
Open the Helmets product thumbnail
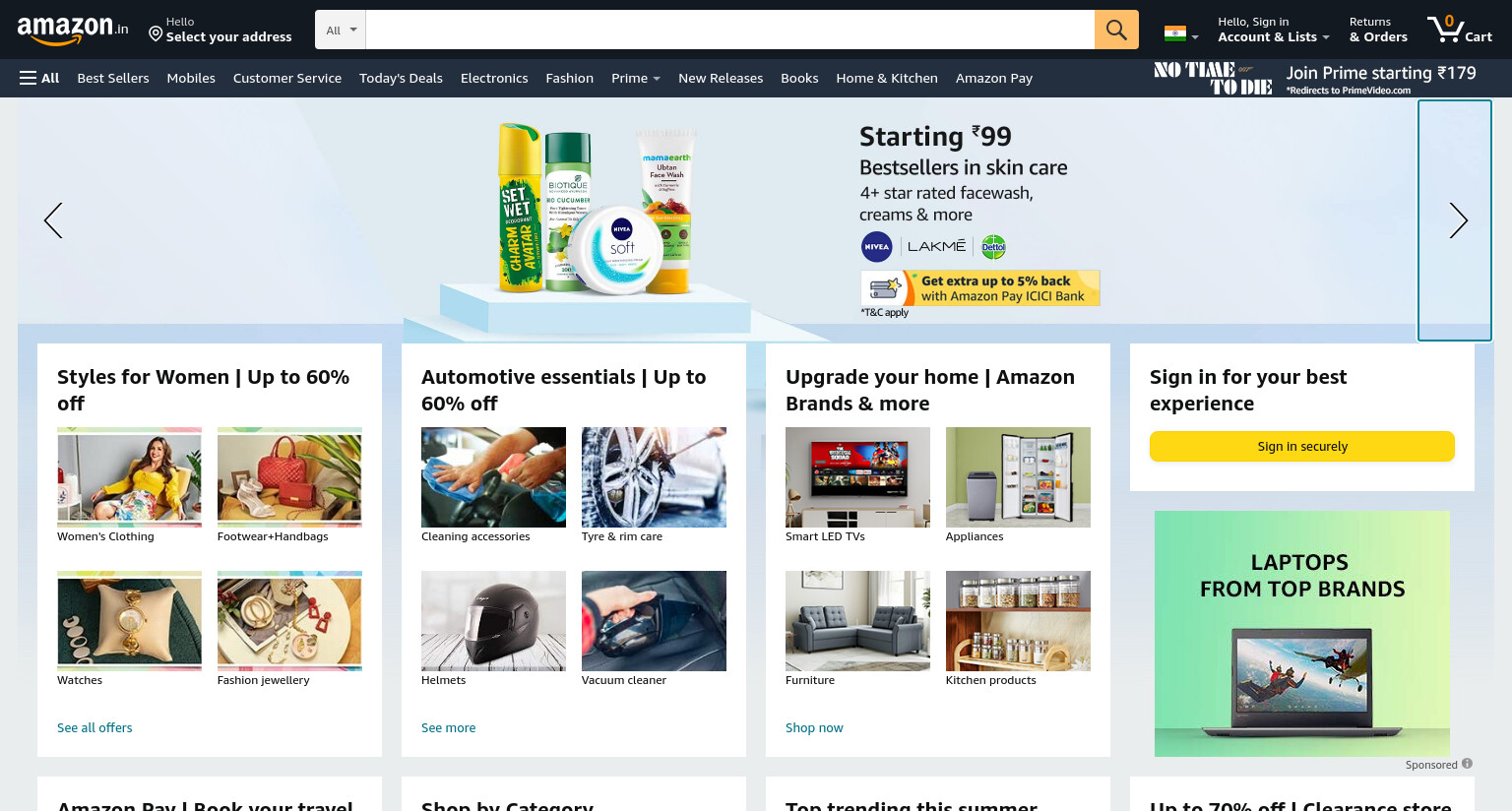click(493, 621)
